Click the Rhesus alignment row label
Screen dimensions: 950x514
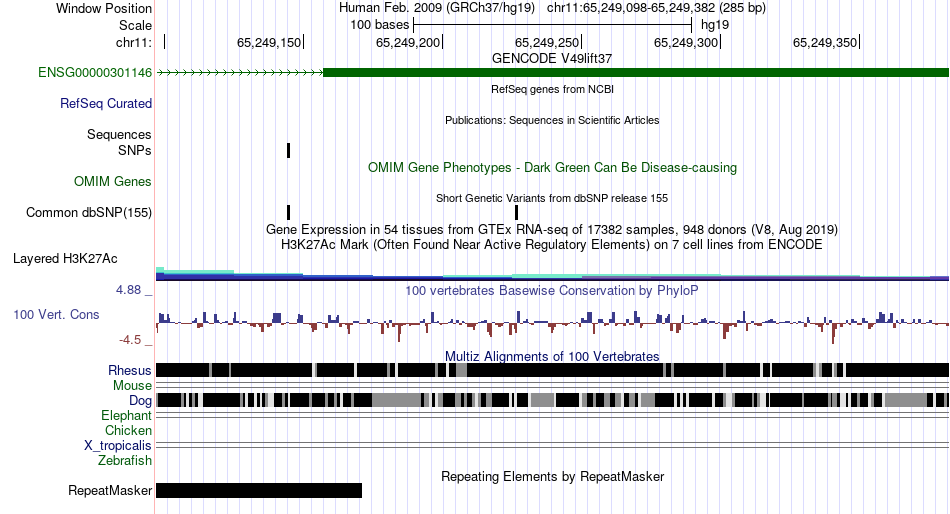(x=130, y=370)
